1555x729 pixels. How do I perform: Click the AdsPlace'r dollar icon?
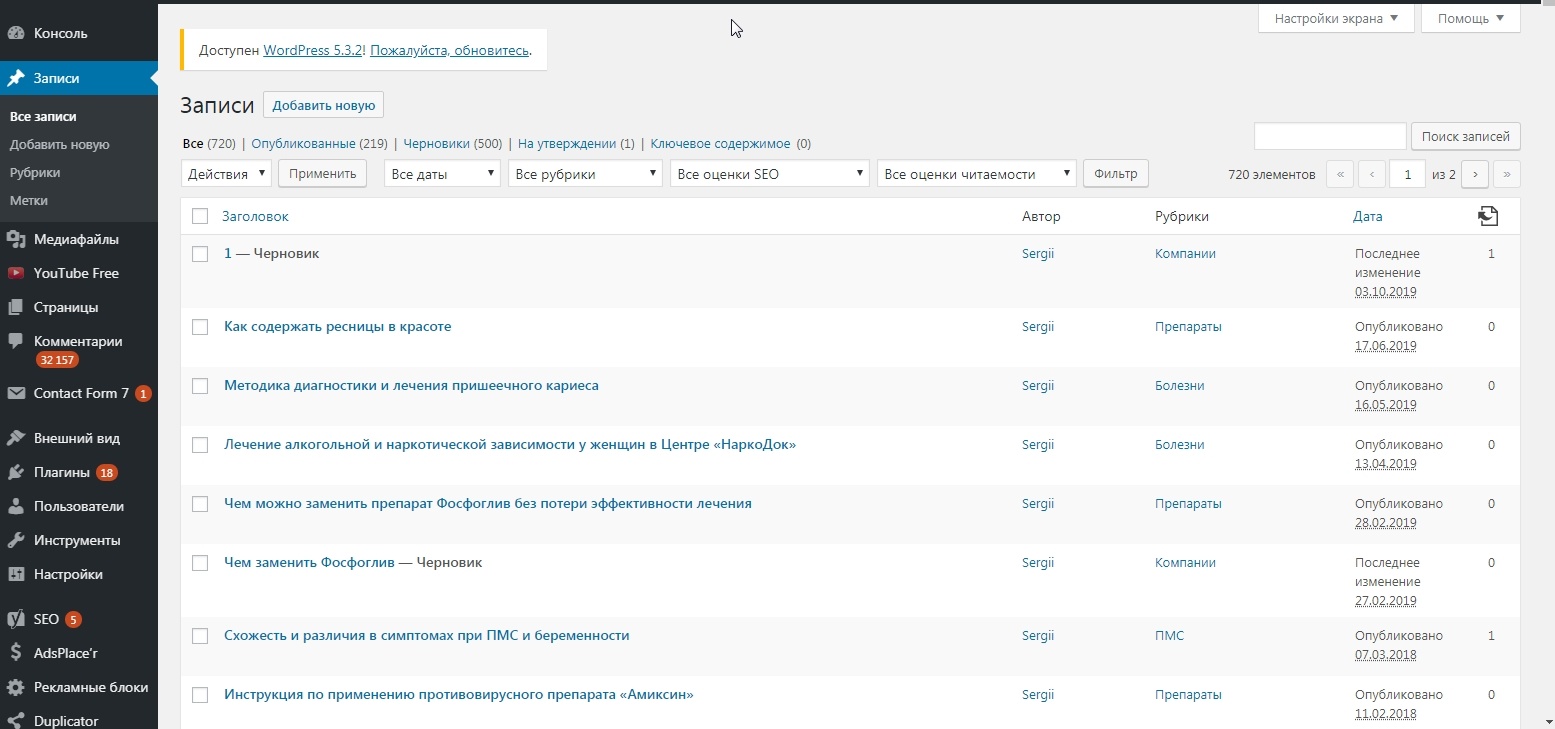[x=16, y=653]
